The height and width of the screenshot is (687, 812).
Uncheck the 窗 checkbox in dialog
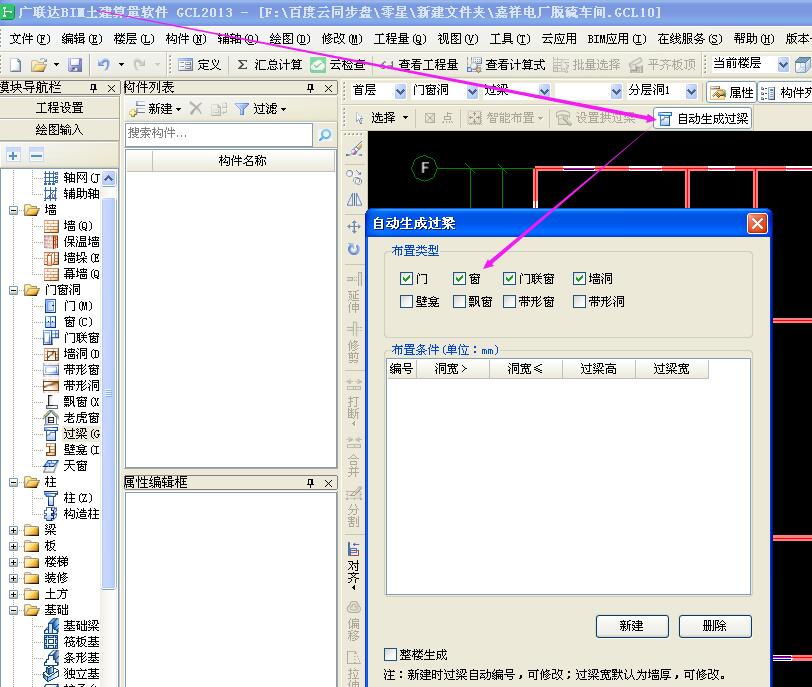click(x=459, y=279)
